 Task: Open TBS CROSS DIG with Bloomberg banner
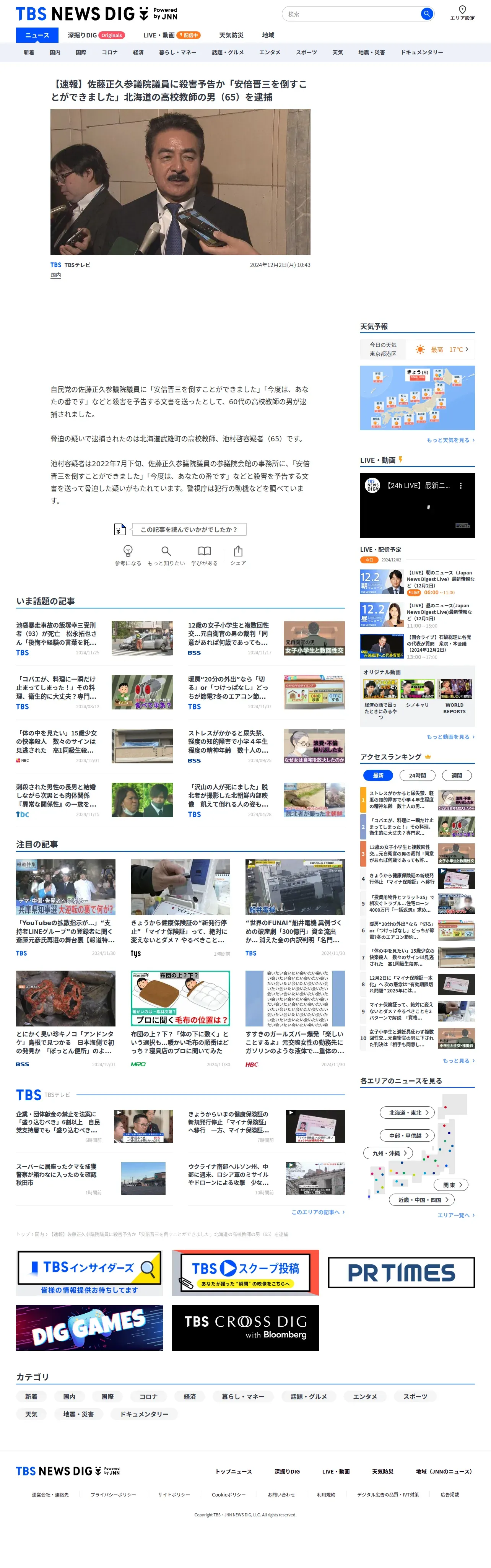[245, 1327]
